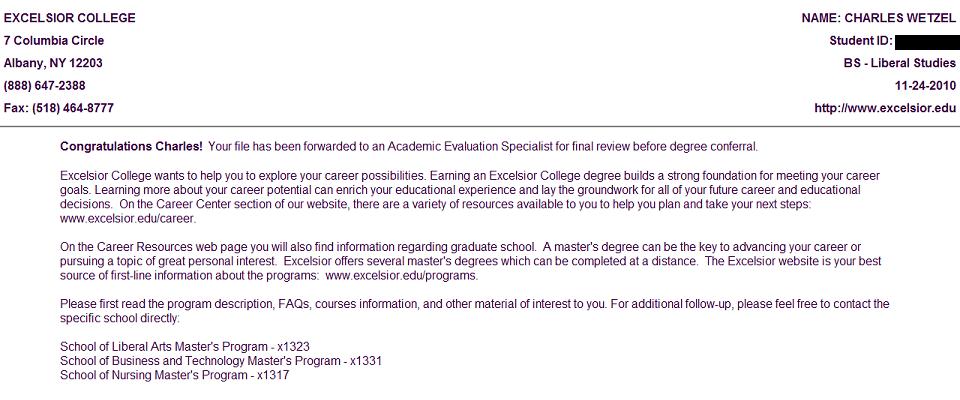Click the Fax: (518) 464-8777 line

tap(59, 108)
